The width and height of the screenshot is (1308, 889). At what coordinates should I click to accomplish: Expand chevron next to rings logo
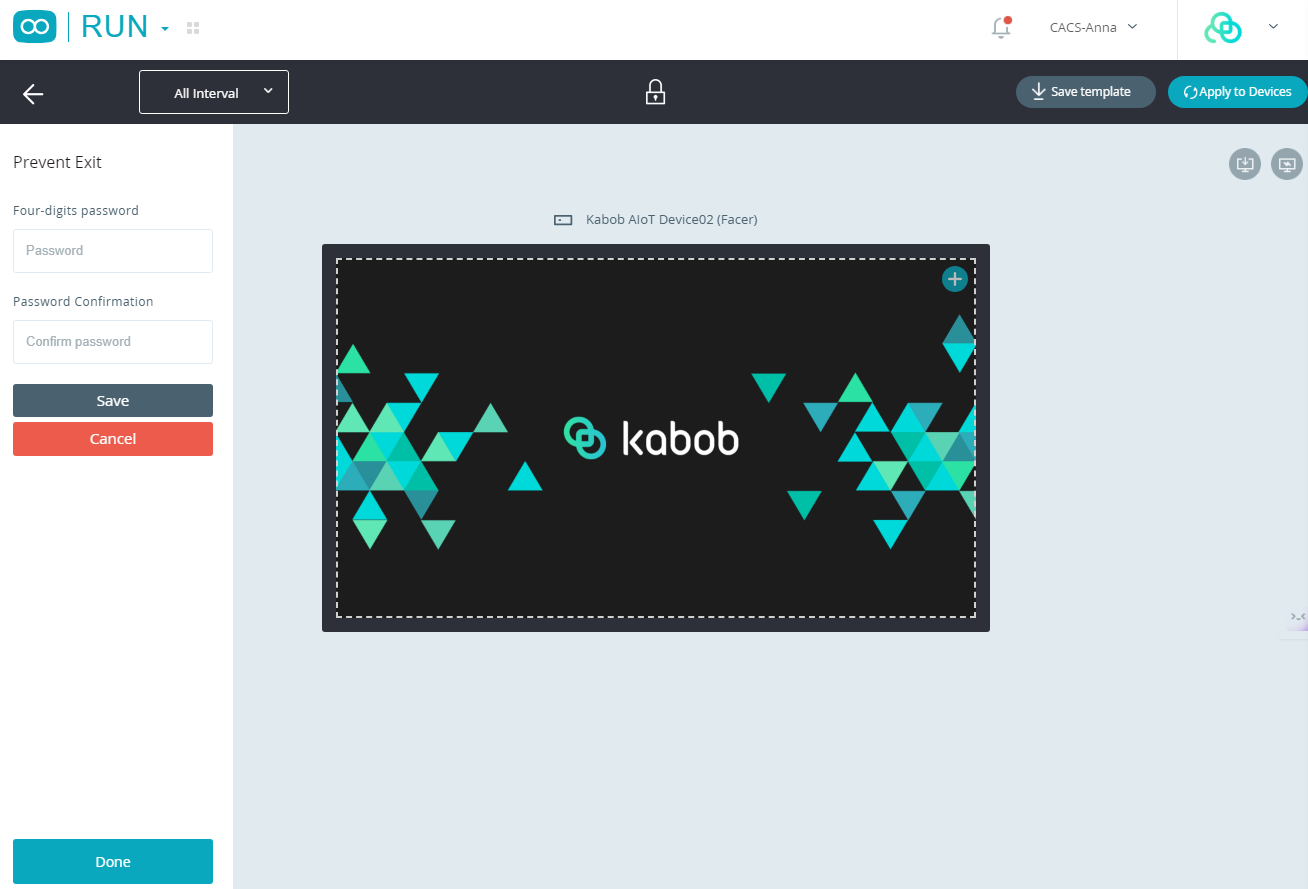coord(1273,27)
